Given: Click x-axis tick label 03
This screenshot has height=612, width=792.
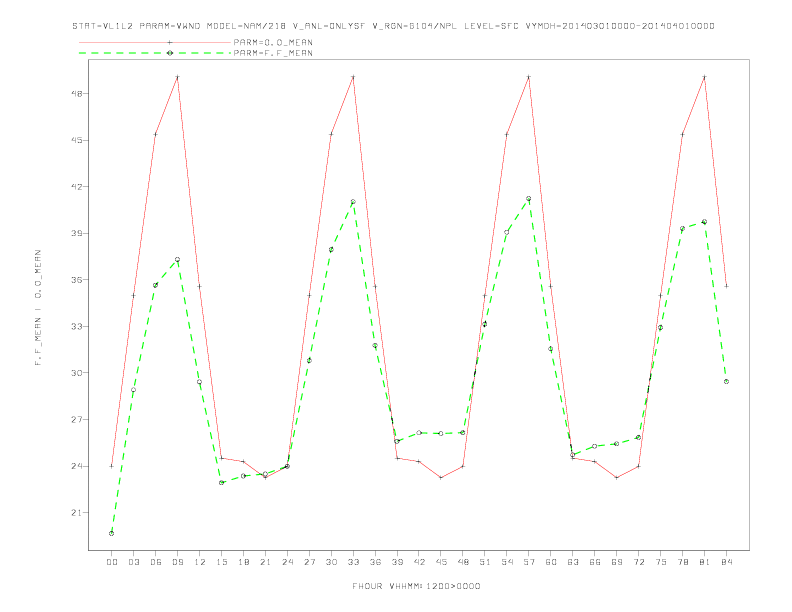Looking at the screenshot, I should (133, 562).
